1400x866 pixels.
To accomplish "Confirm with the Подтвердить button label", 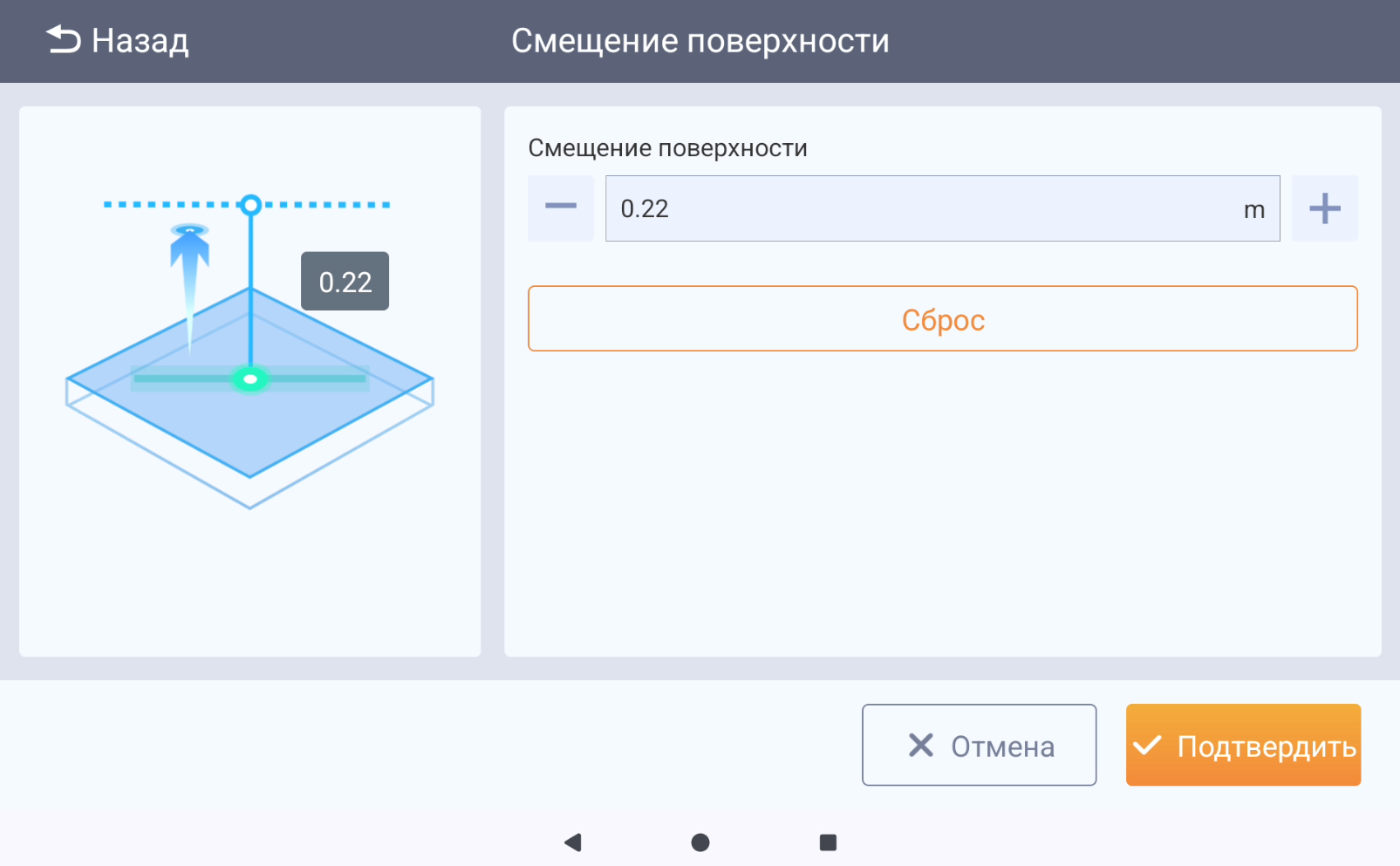I will tap(1267, 747).
